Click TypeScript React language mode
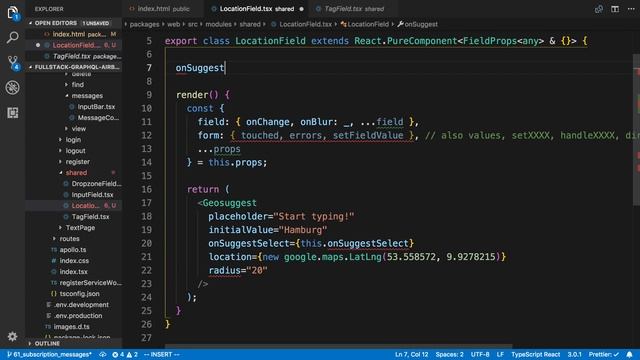The height and width of the screenshot is (360, 640). (x=536, y=355)
